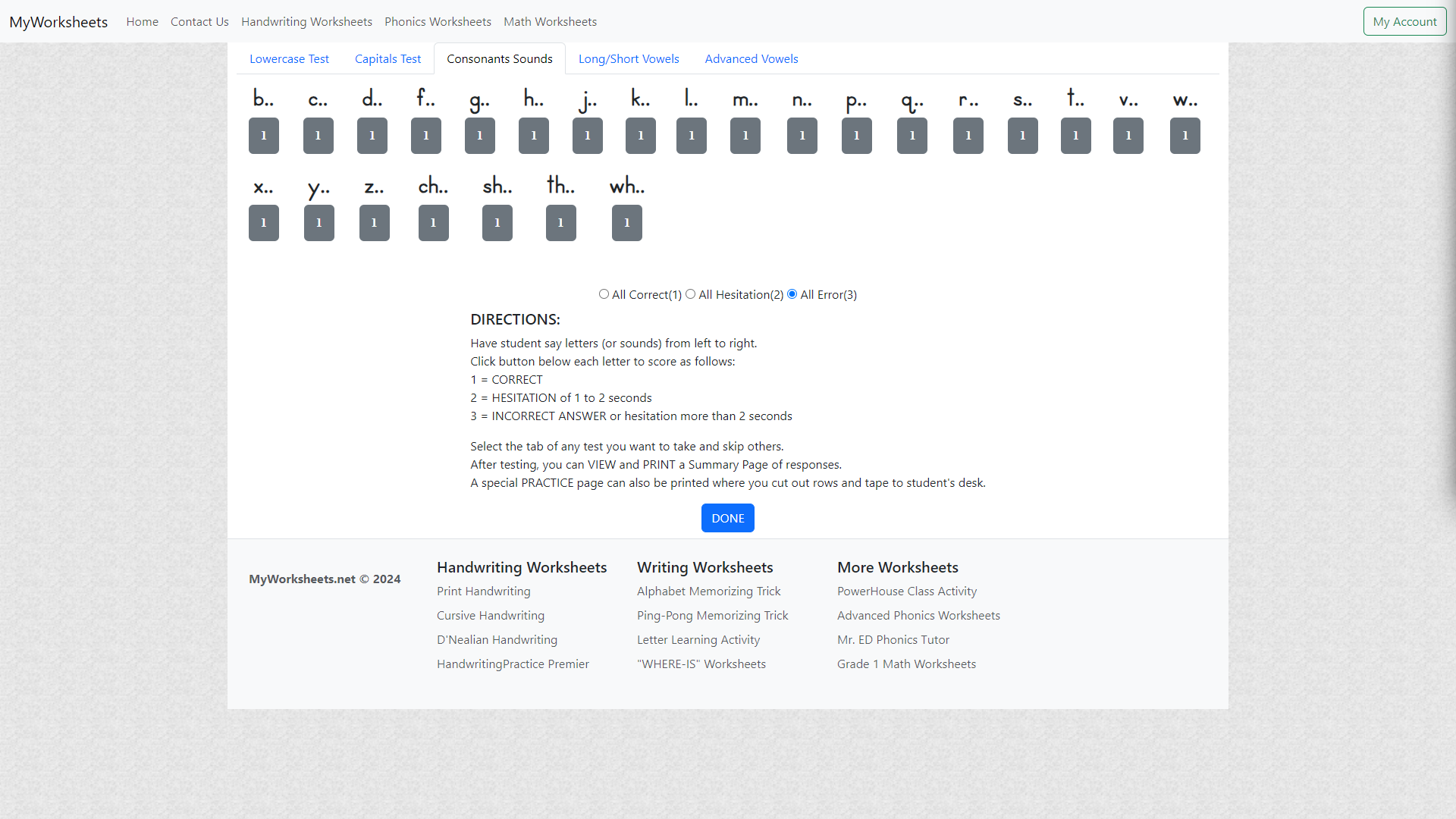Click the score button under letter s

point(1023,136)
